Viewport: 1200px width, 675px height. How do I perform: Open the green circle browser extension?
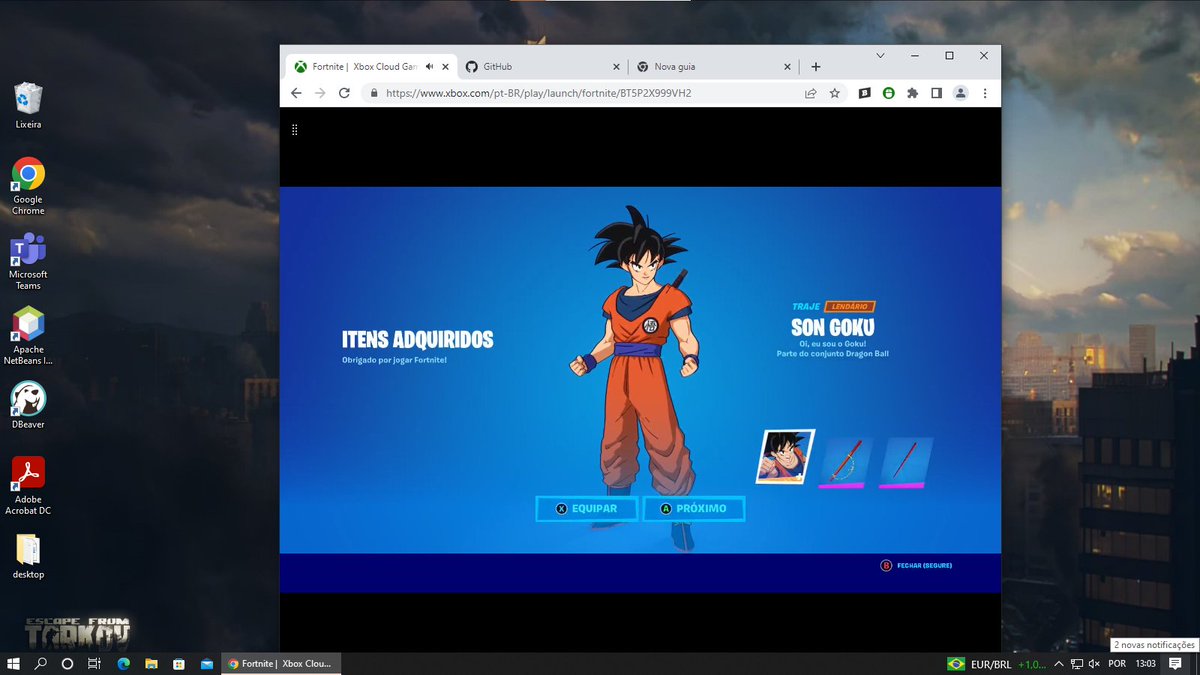pyautogui.click(x=888, y=93)
